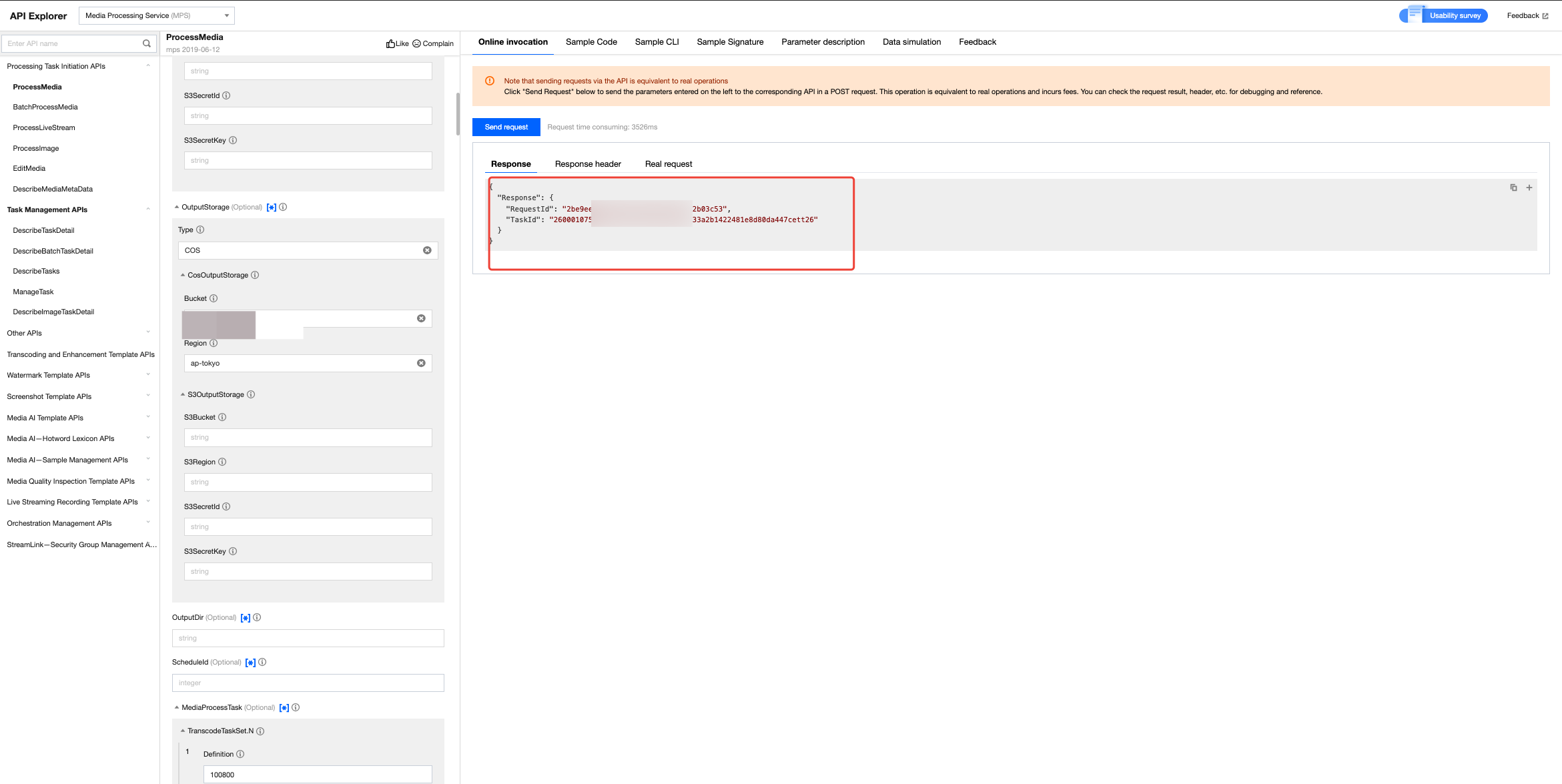Open Media Processing Service dropdown

[157, 16]
